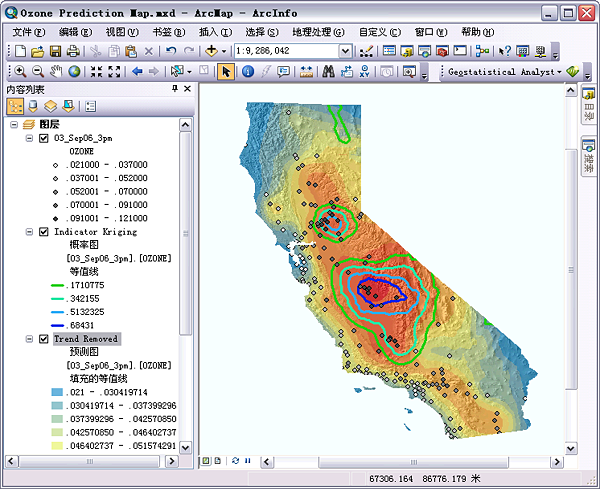Go back to previous extent
Screen dimensions: 600x489
pos(137,72)
